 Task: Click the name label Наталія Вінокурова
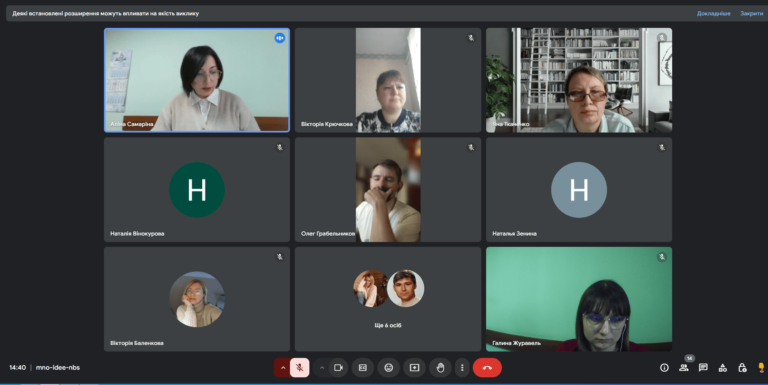point(137,234)
